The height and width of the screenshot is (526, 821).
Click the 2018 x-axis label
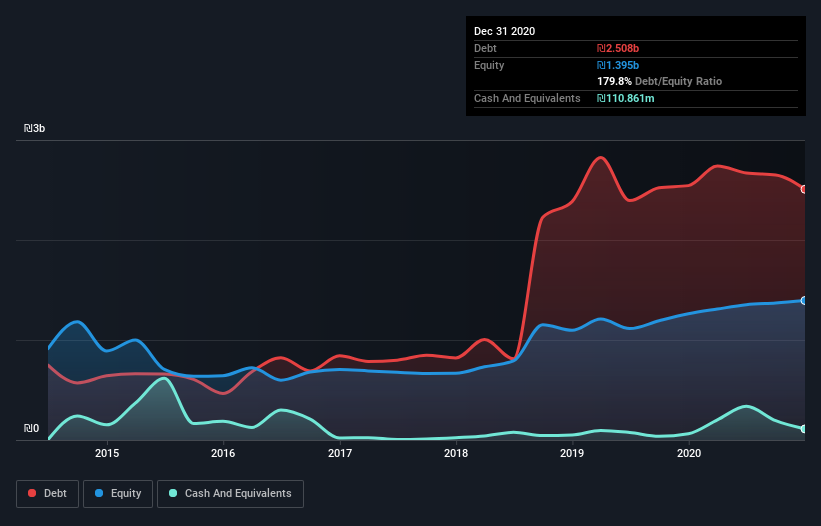[456, 453]
